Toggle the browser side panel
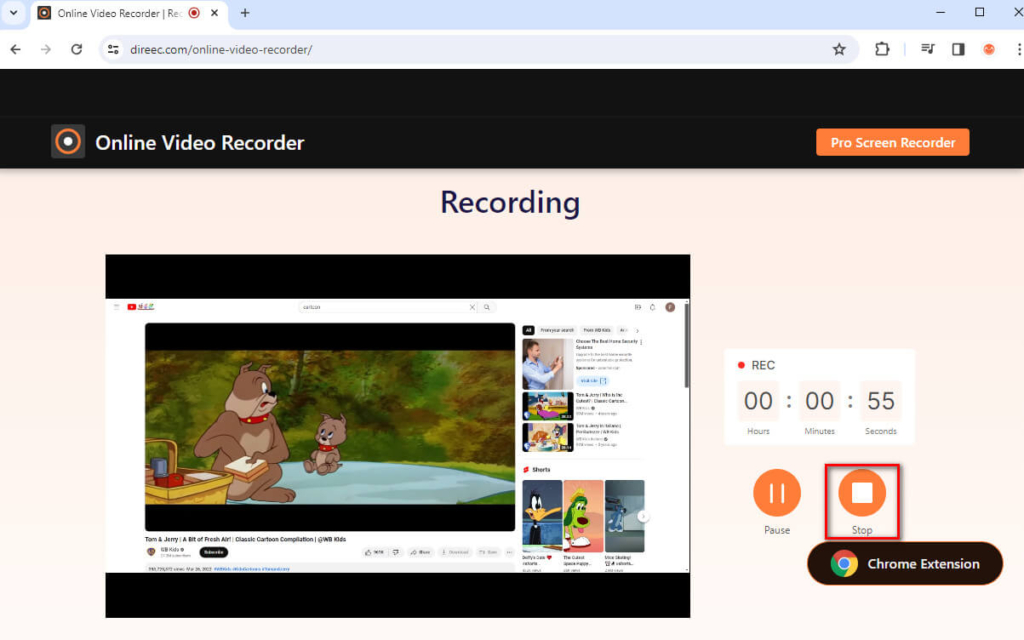Viewport: 1024px width, 640px height. tap(958, 49)
